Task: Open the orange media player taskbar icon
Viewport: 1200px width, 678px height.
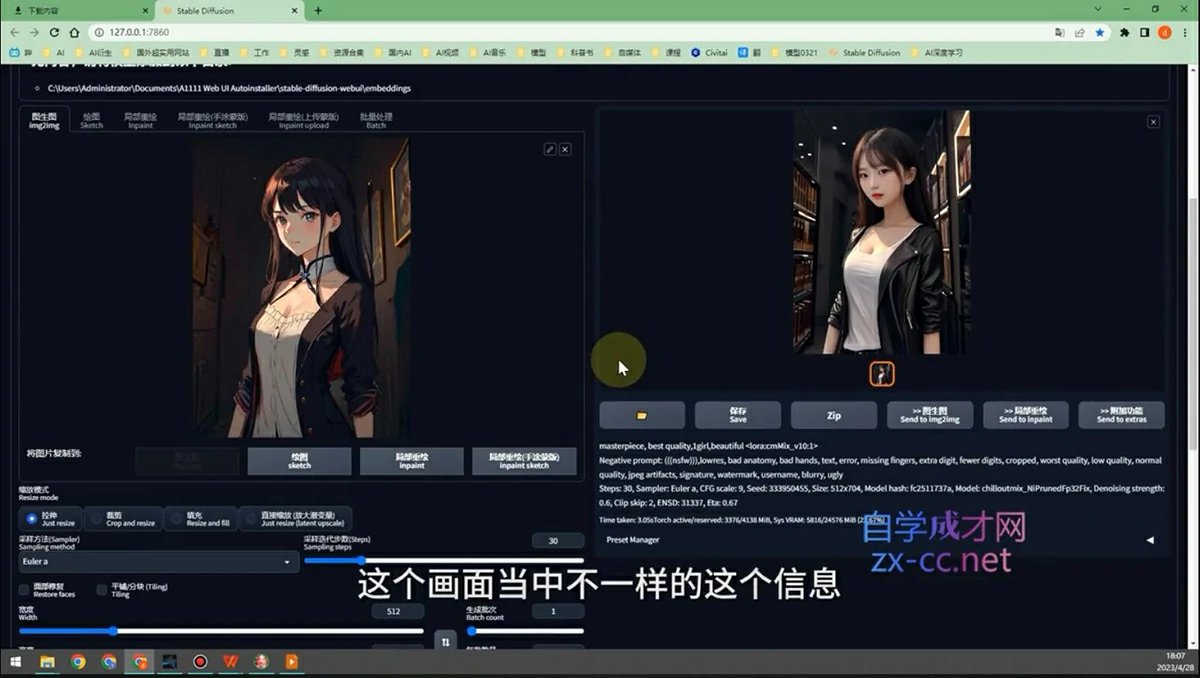Action: tap(292, 662)
